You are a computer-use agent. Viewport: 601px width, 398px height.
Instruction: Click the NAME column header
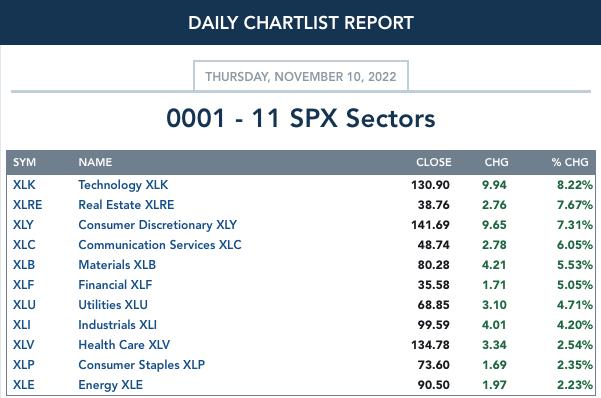95,162
